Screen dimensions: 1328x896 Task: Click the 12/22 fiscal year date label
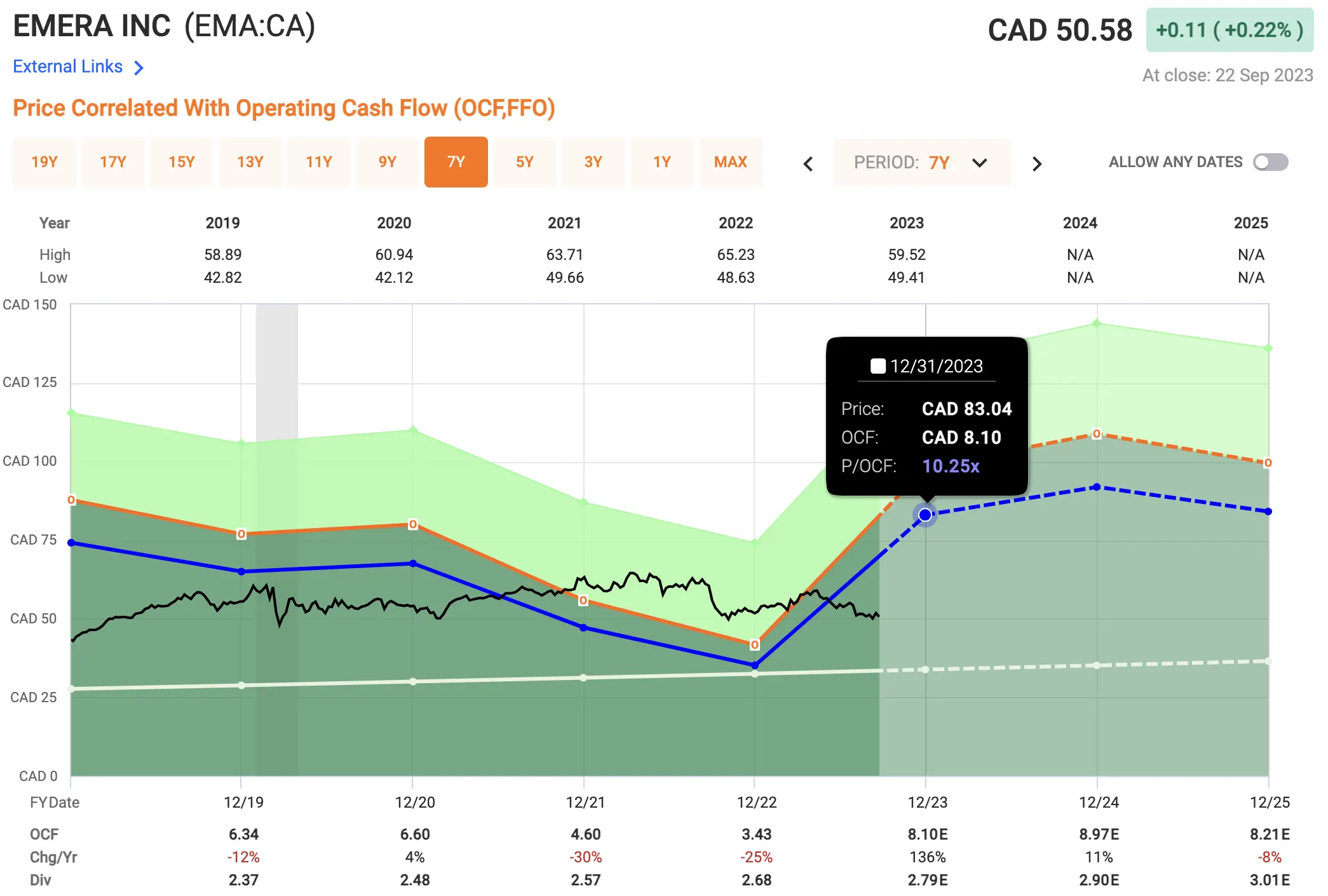coord(756,803)
